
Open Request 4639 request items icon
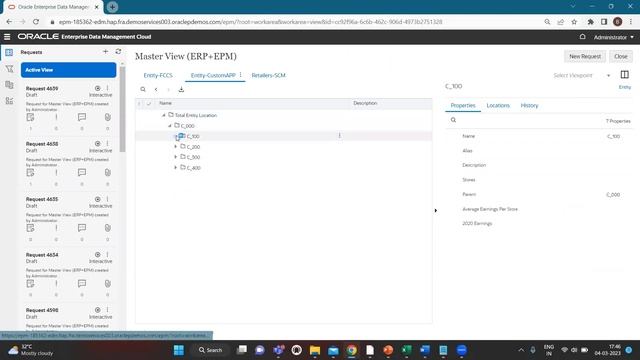(30, 118)
